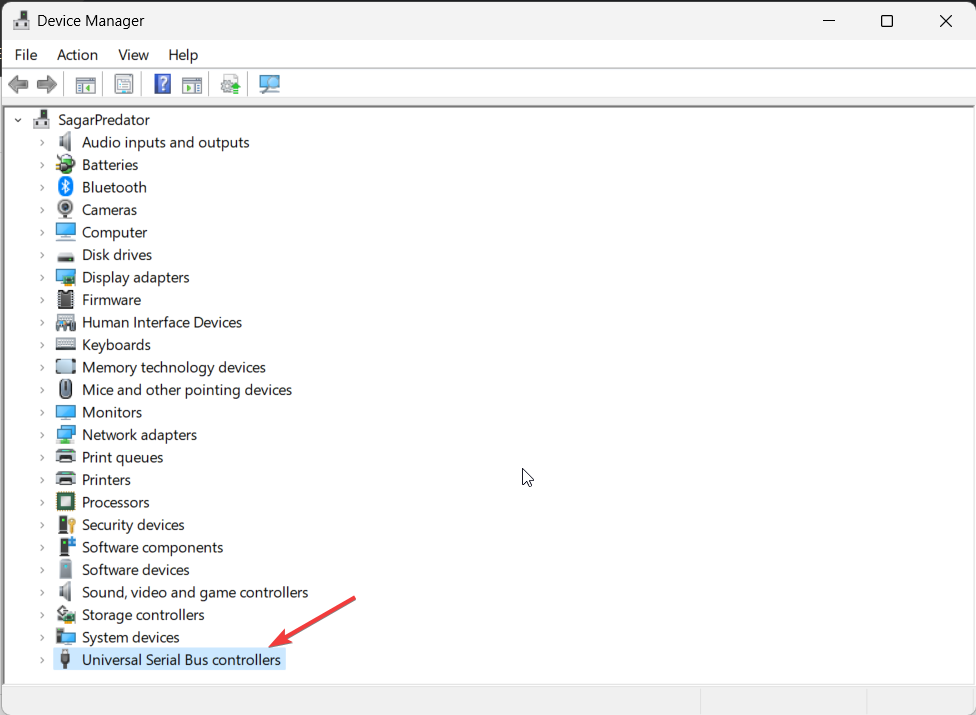
Task: Expand the Software components chevron
Action: tap(42, 547)
